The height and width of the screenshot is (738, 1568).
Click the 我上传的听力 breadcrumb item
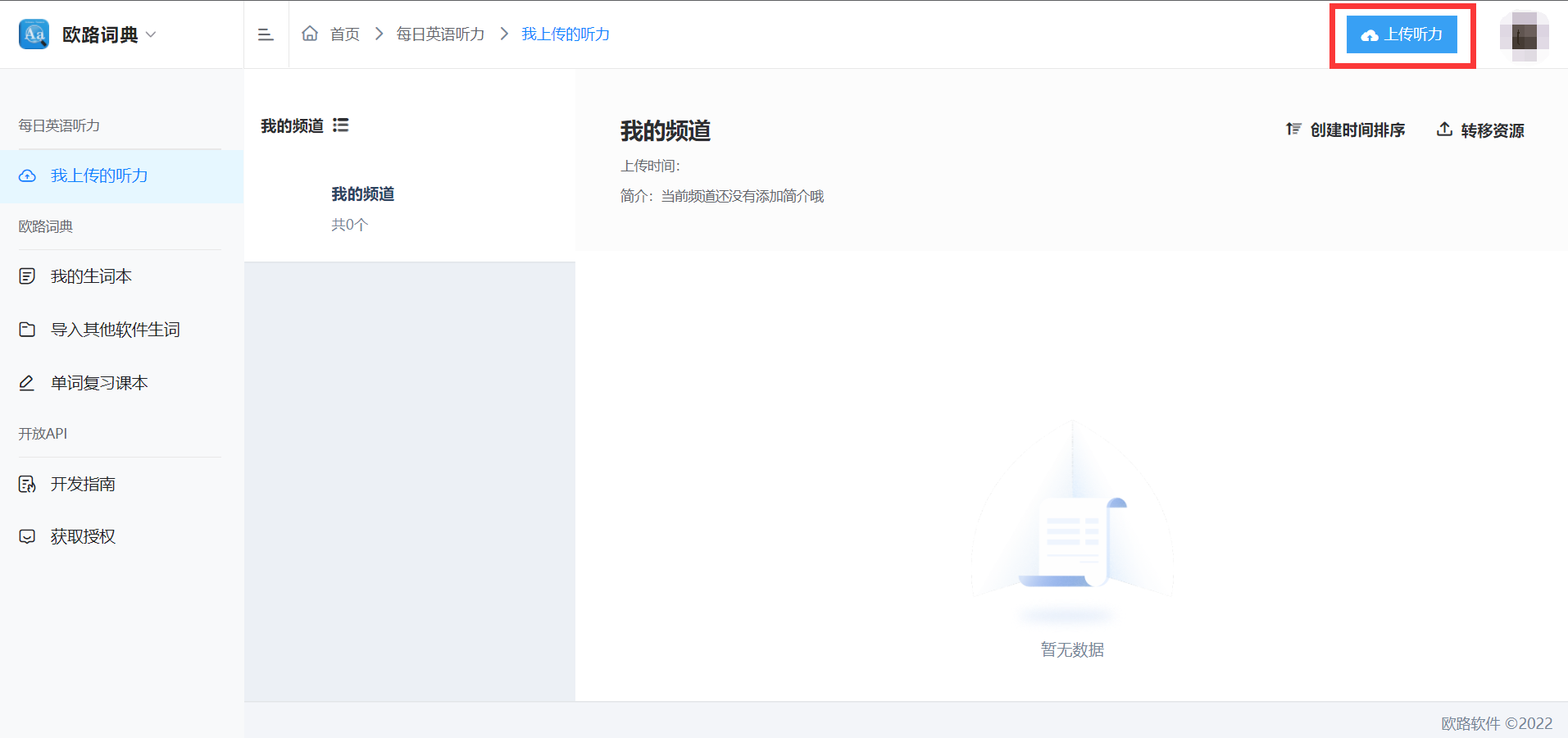coord(566,34)
